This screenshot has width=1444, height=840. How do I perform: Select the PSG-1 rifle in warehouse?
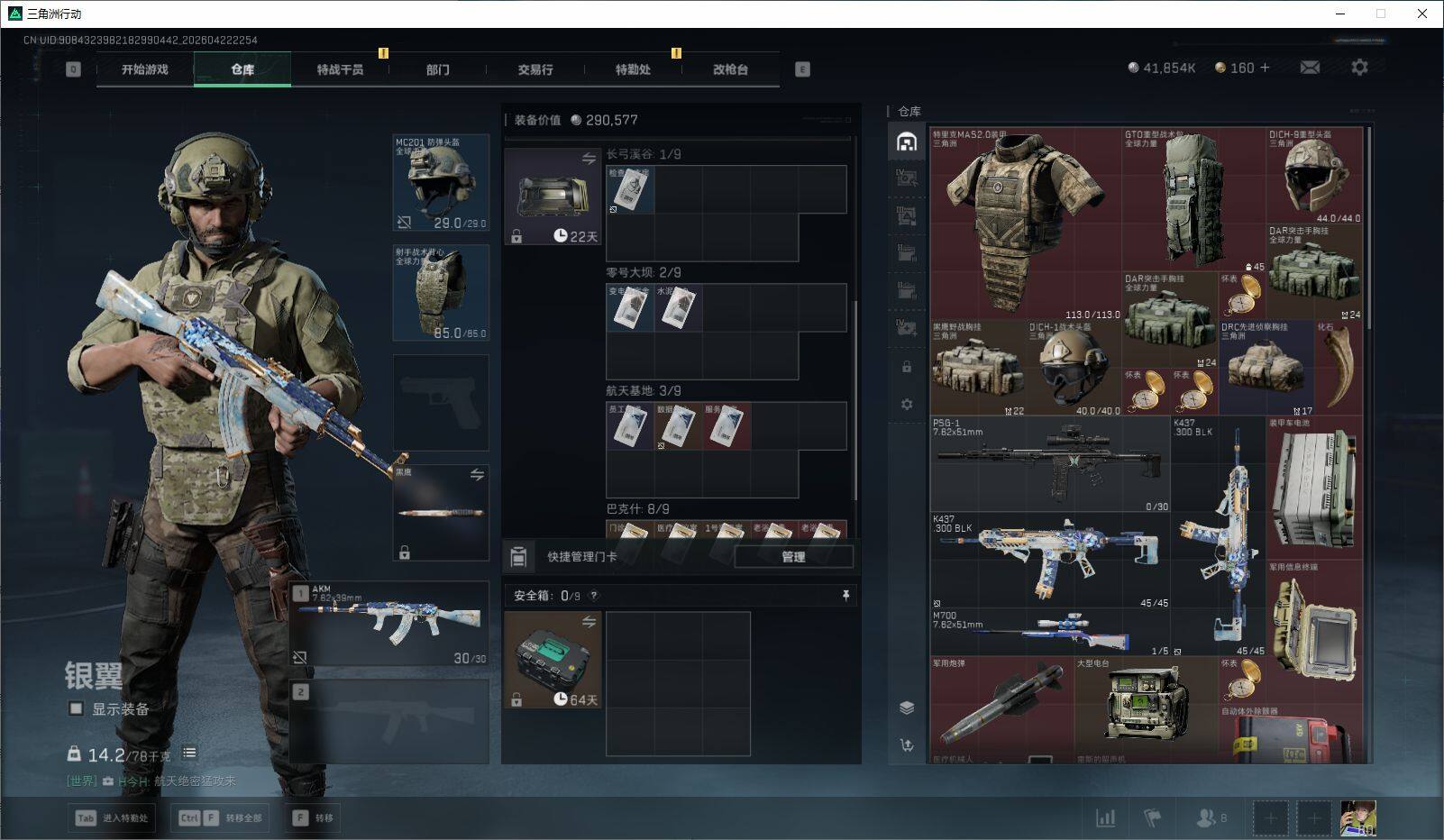pos(1050,464)
